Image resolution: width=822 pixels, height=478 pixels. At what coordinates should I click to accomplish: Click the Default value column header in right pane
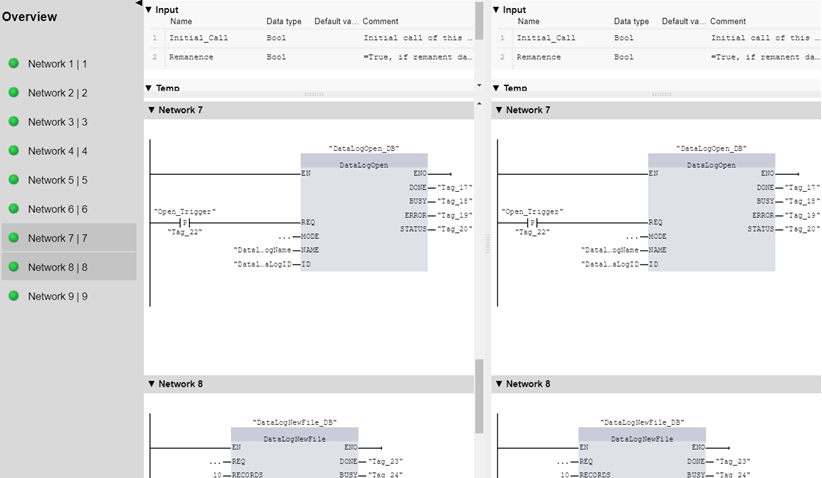coord(684,21)
